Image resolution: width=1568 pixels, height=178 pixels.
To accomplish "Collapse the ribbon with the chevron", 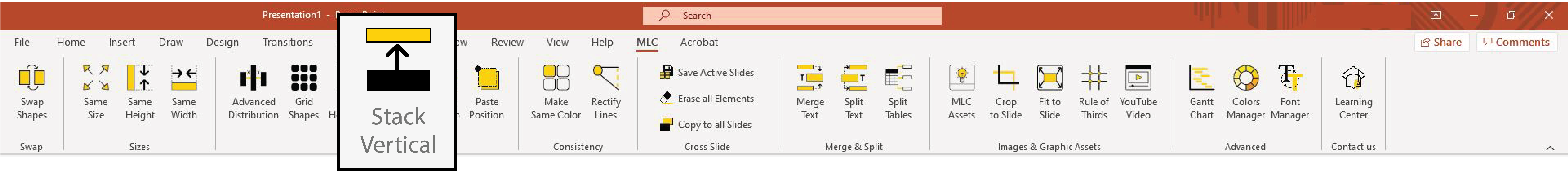I will click(x=1550, y=148).
